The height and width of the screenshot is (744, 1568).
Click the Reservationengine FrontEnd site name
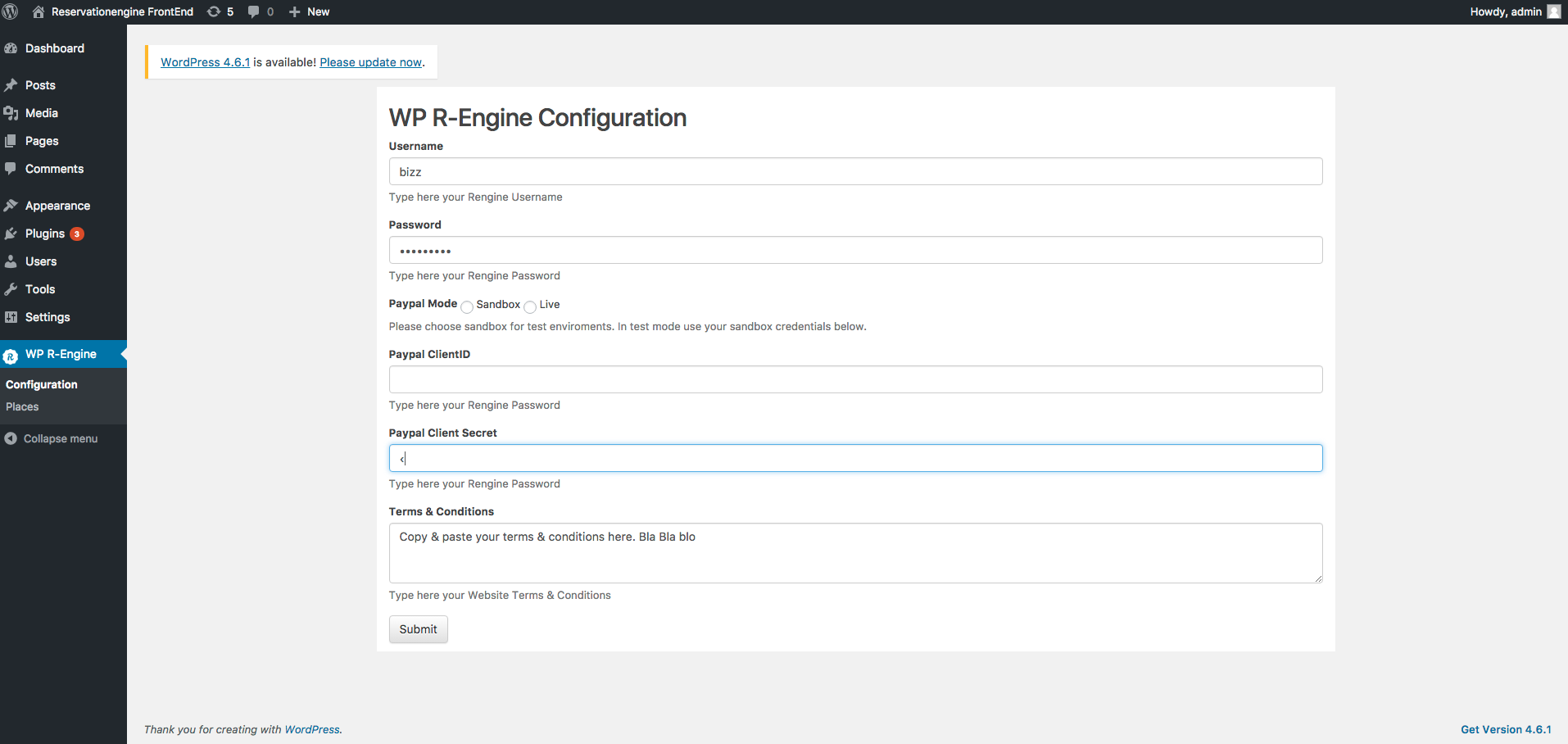[122, 11]
